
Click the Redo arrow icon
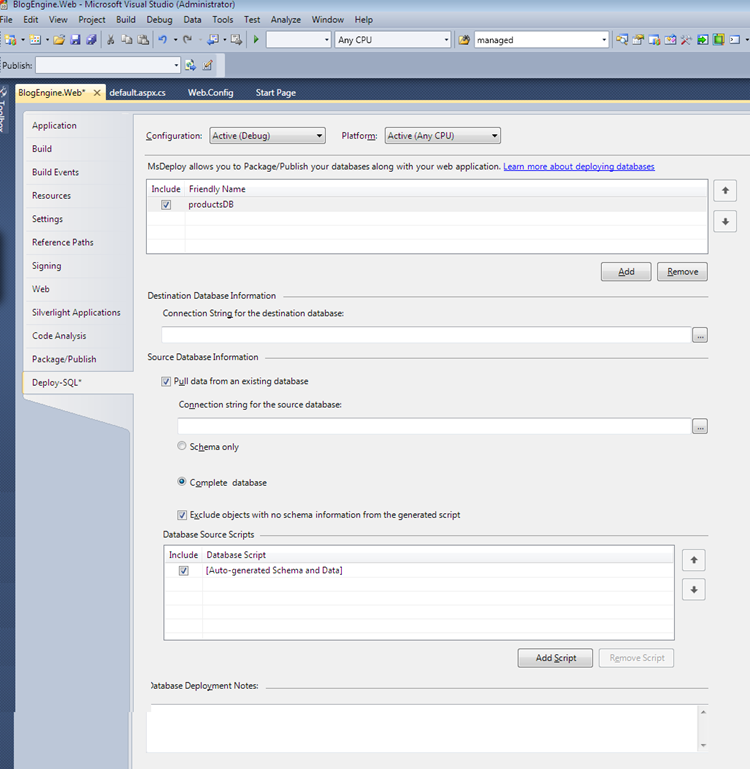click(x=187, y=40)
